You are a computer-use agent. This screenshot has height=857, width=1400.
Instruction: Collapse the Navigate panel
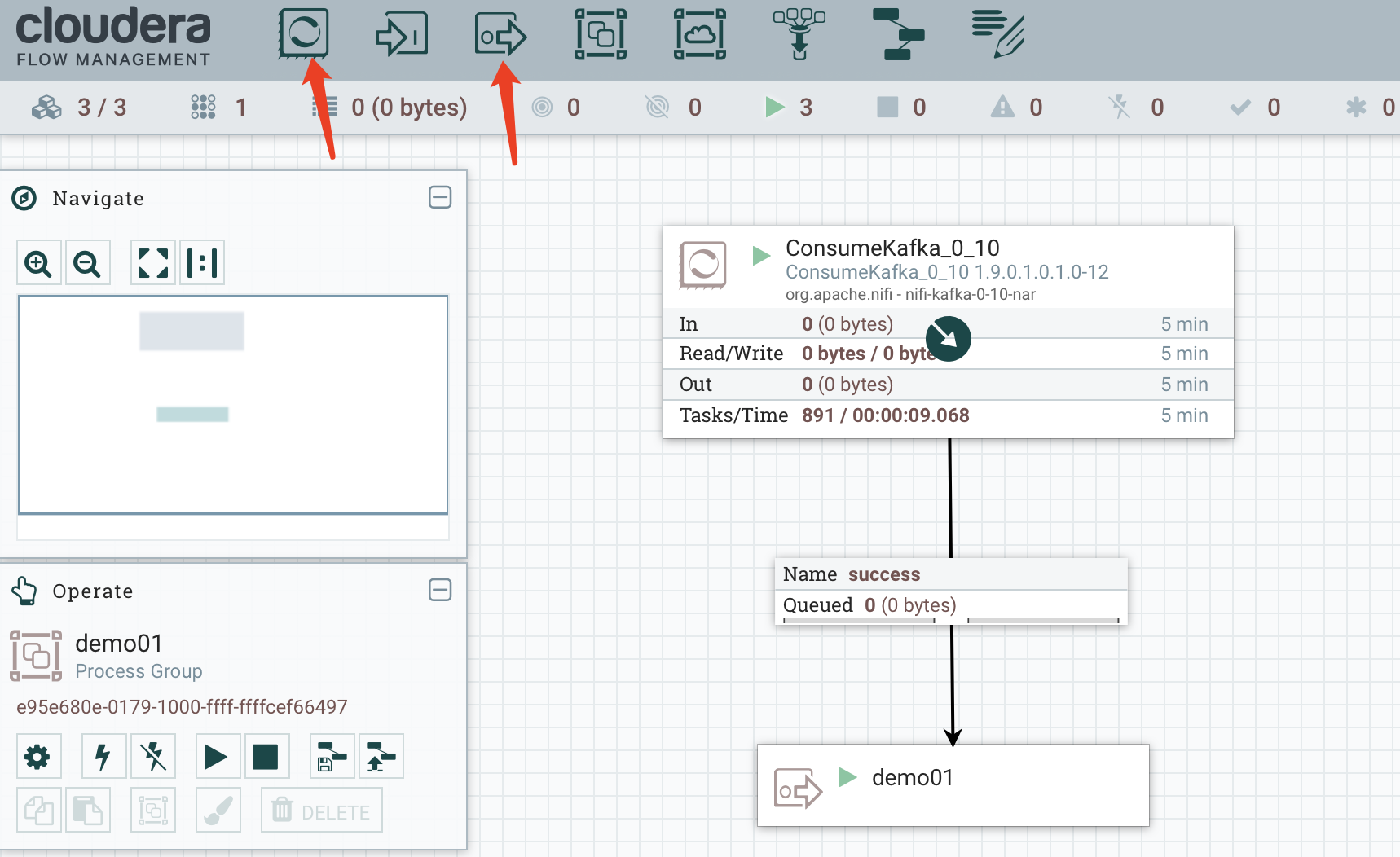click(440, 197)
